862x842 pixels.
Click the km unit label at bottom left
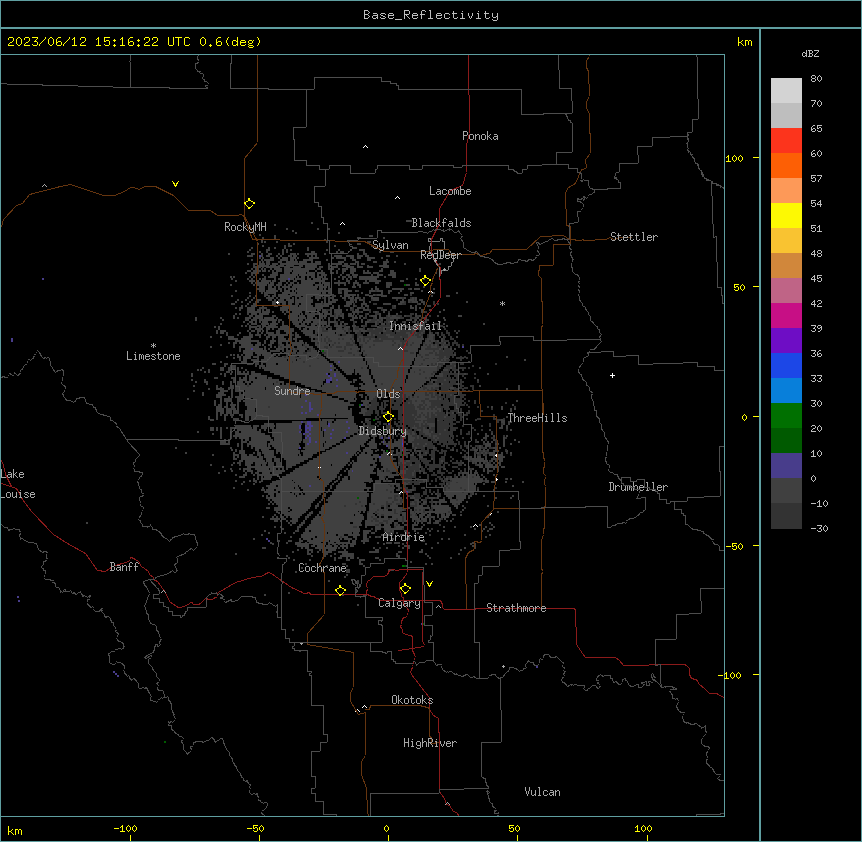(15, 831)
